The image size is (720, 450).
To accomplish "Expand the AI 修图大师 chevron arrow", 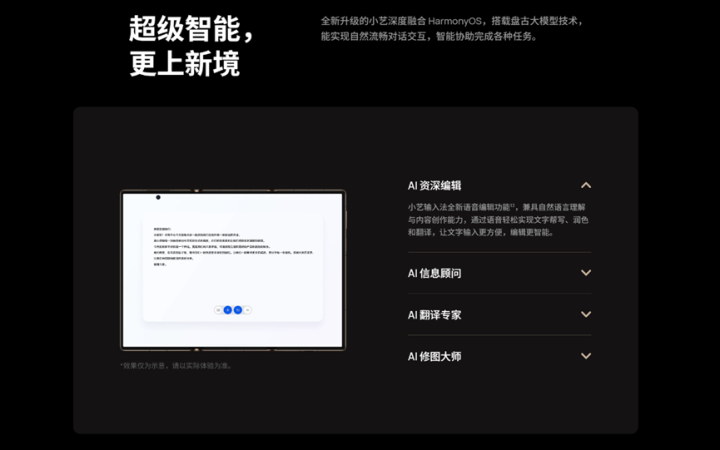I will point(586,356).
